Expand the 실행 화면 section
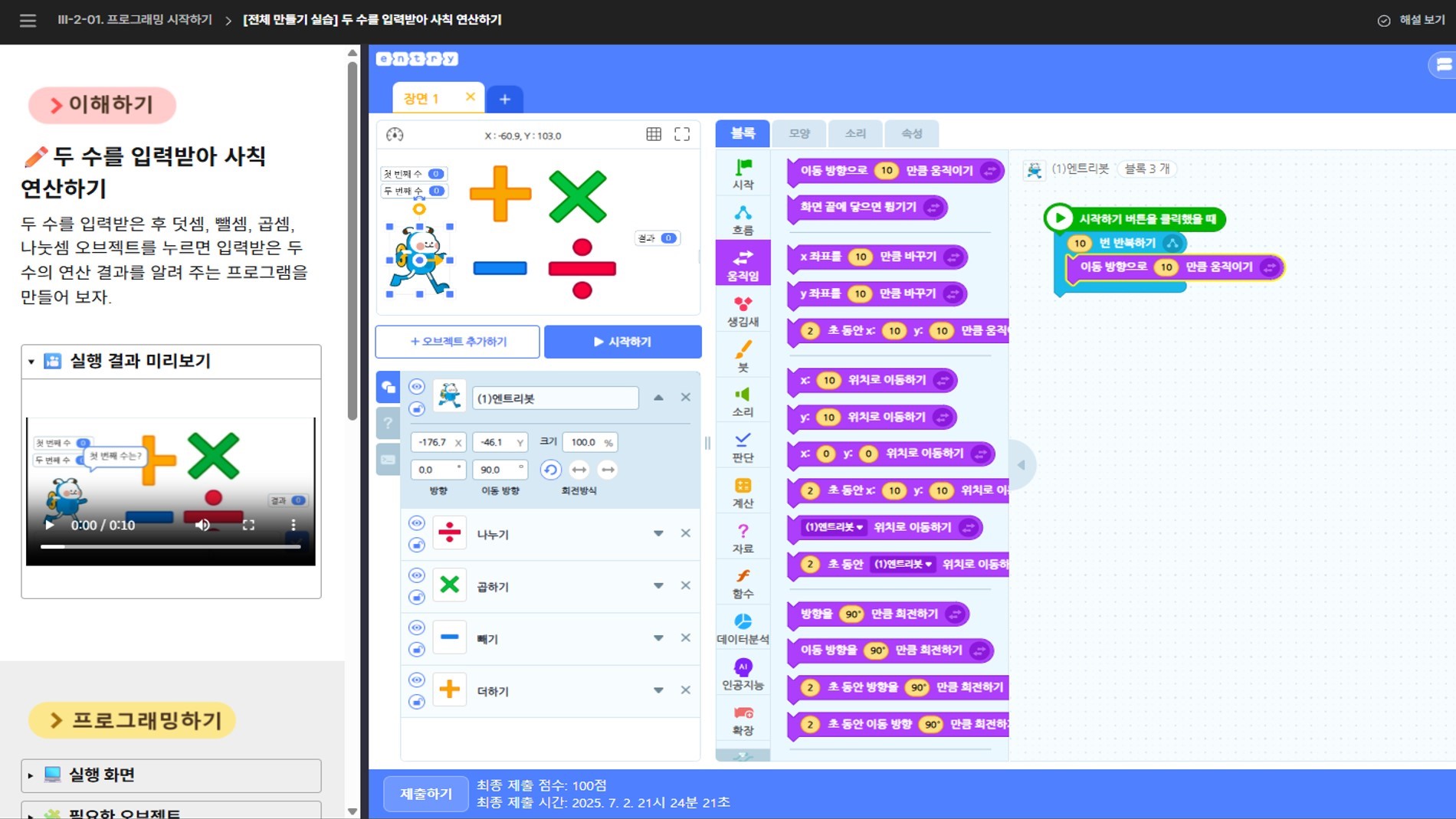This screenshot has width=1456, height=819. (171, 775)
